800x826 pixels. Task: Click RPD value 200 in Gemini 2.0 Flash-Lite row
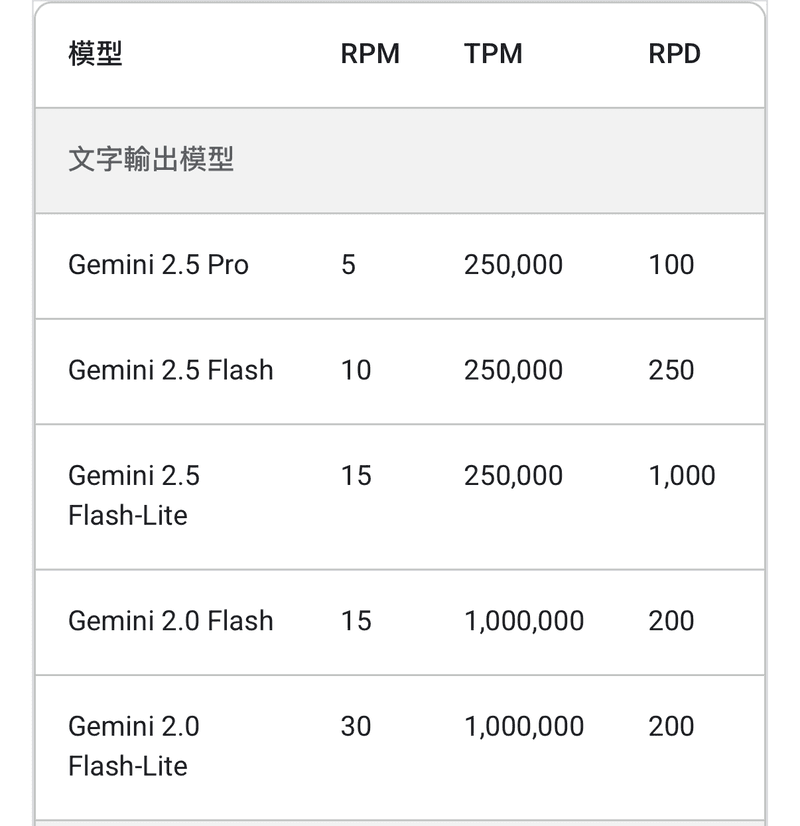[x=671, y=726]
